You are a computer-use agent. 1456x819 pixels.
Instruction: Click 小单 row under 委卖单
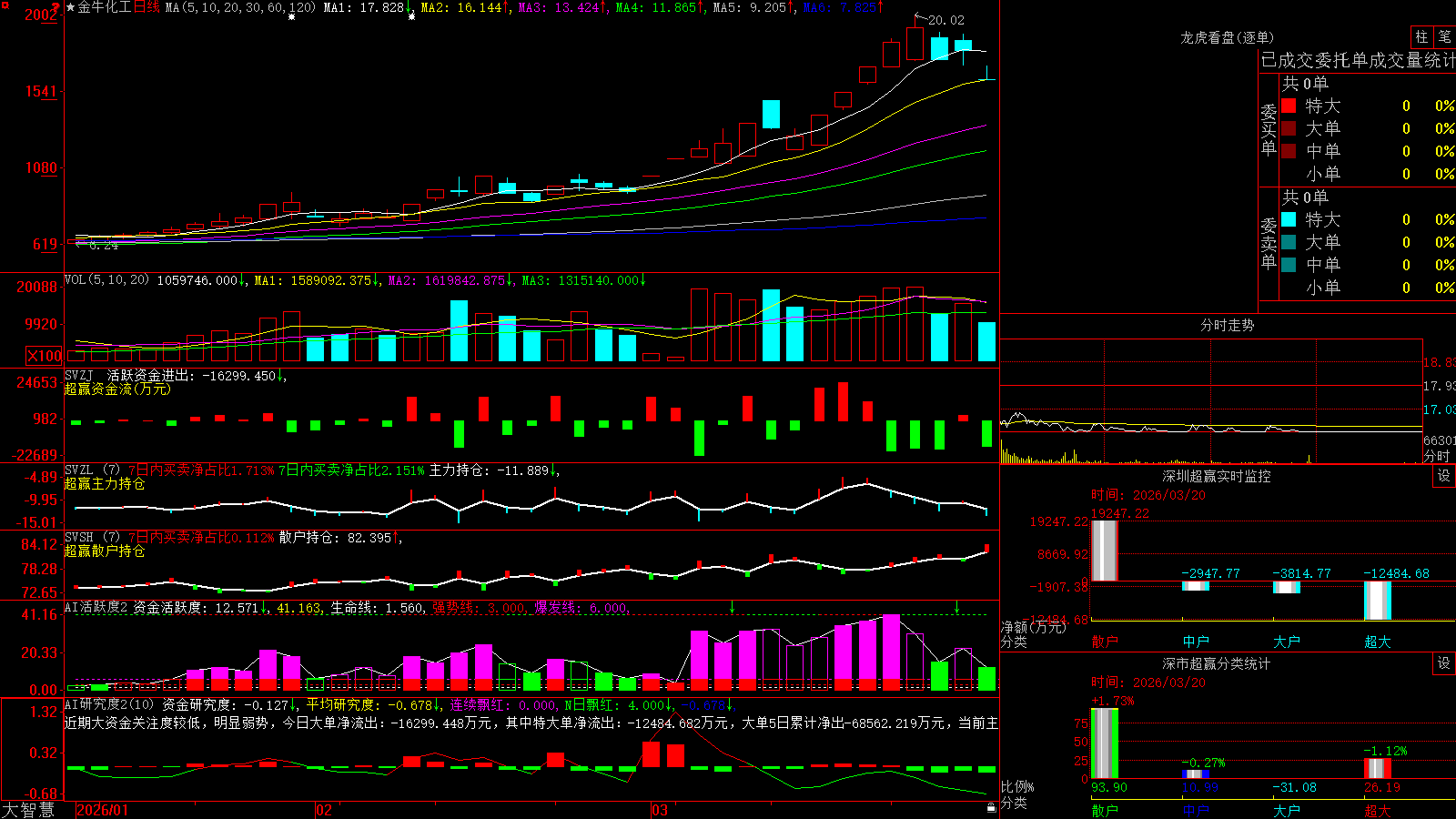1368,288
